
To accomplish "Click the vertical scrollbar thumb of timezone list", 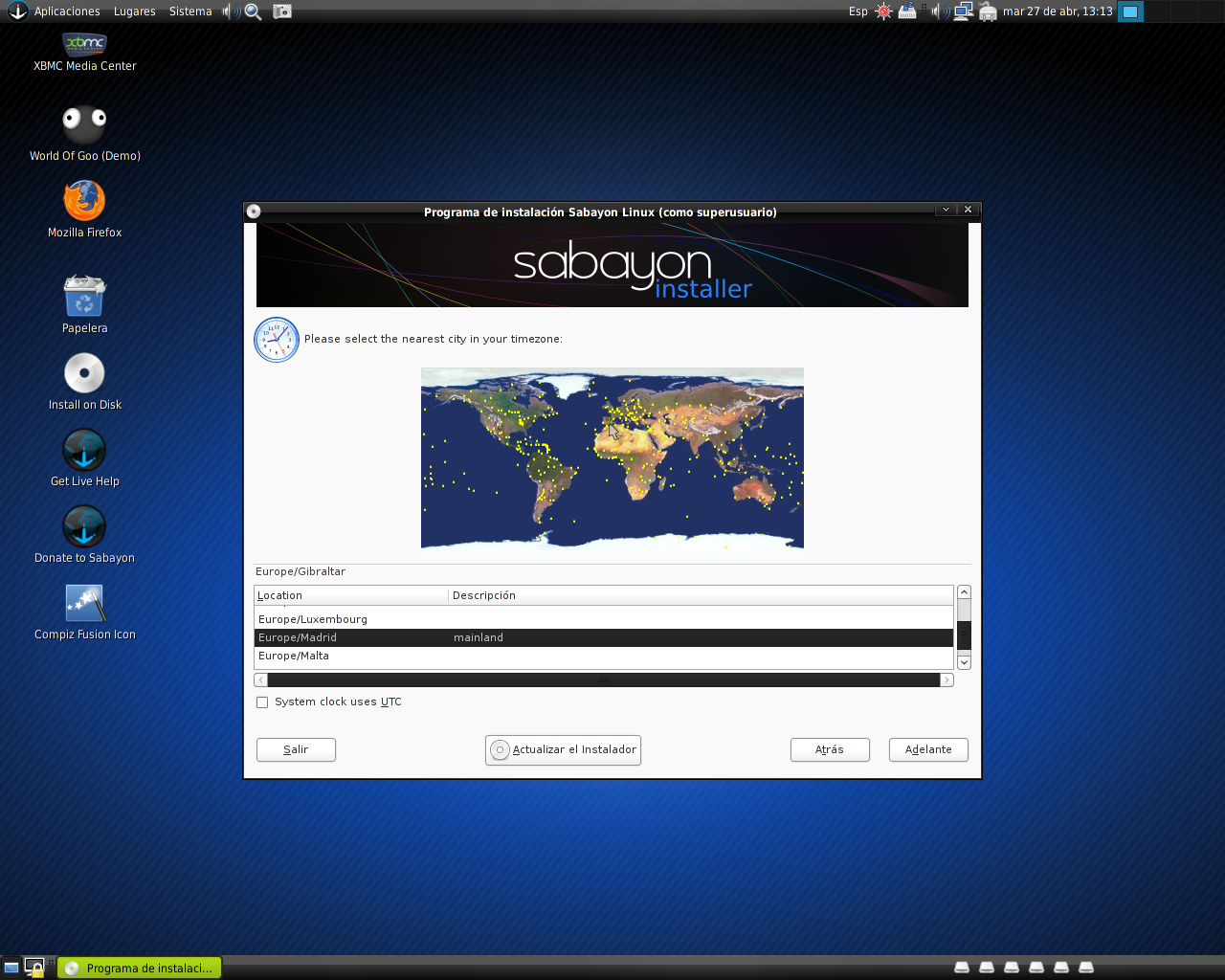I will 964,636.
